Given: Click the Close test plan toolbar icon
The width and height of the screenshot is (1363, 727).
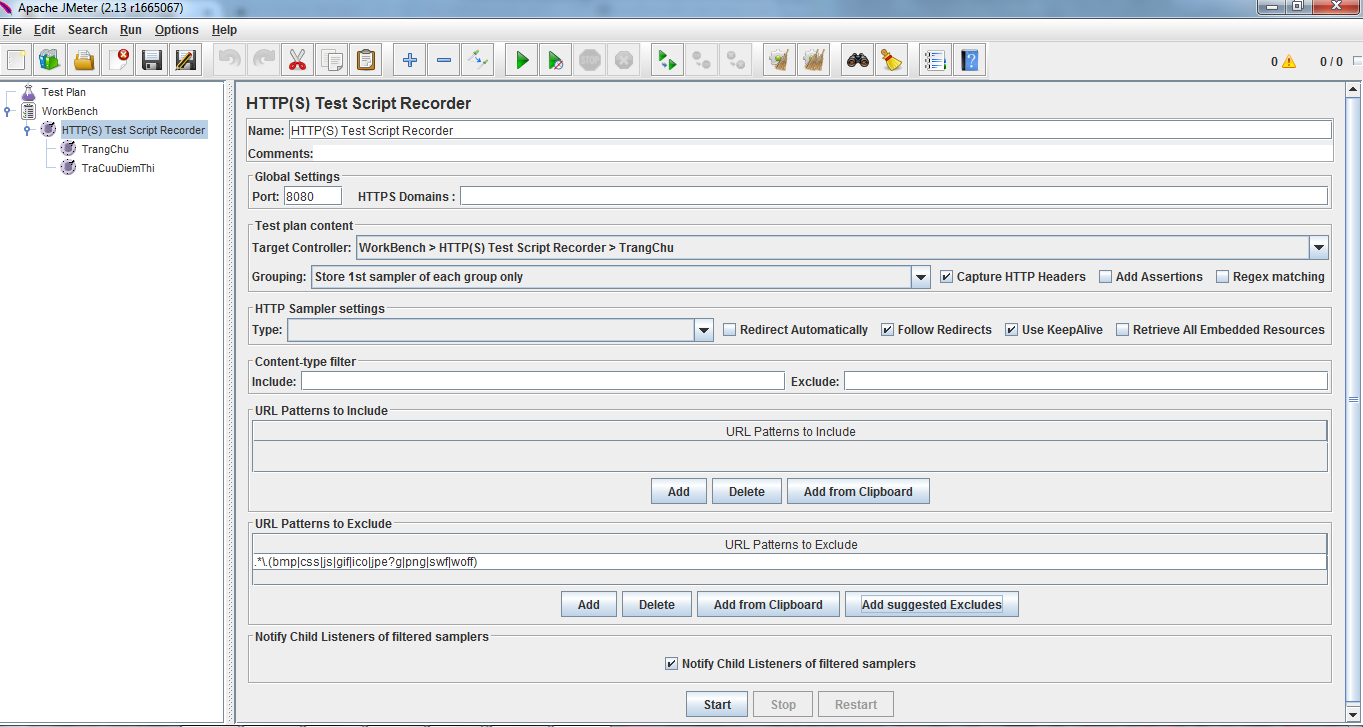Looking at the screenshot, I should [118, 60].
